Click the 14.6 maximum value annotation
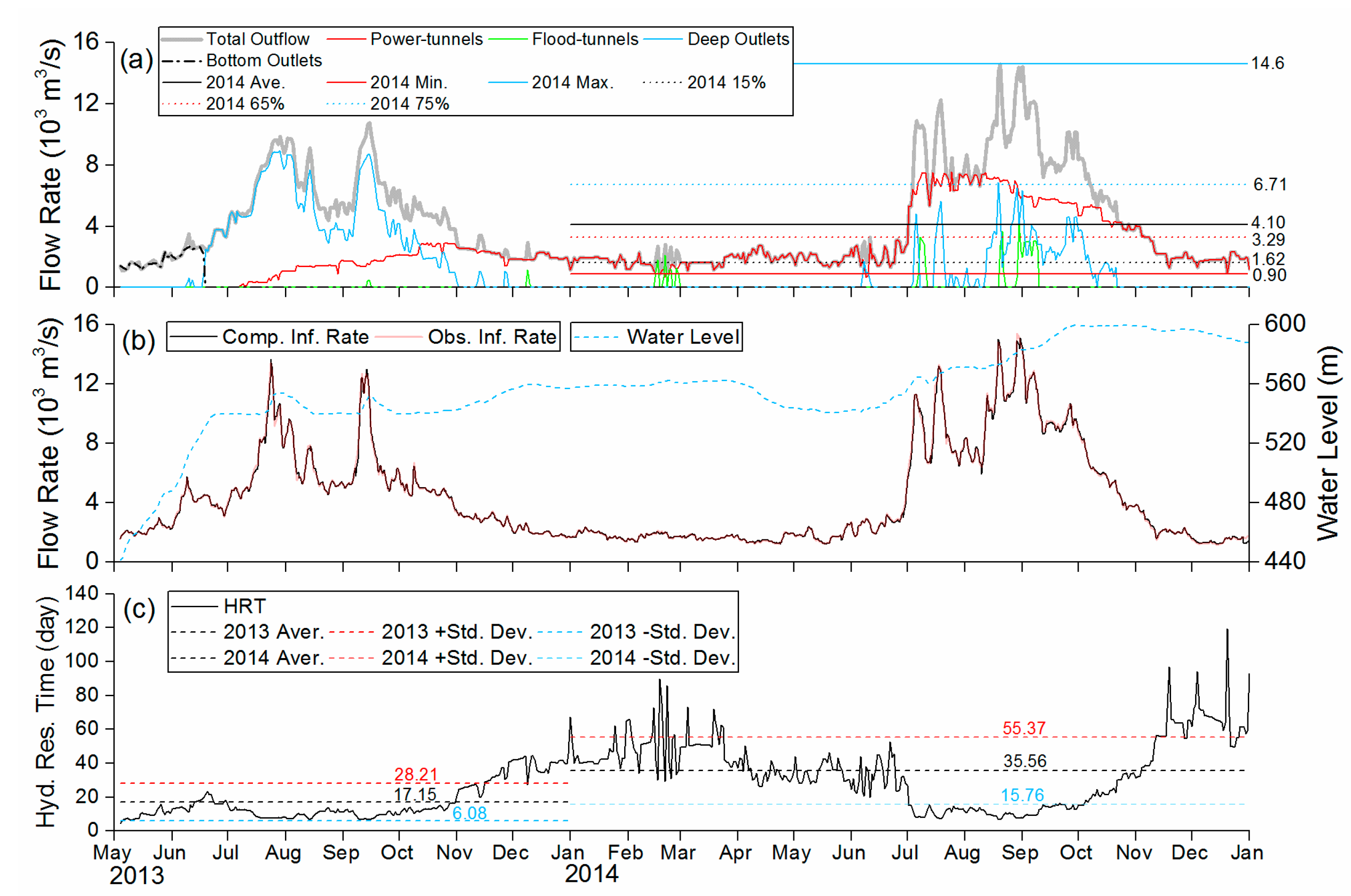The height and width of the screenshot is (896, 1351). (1267, 63)
